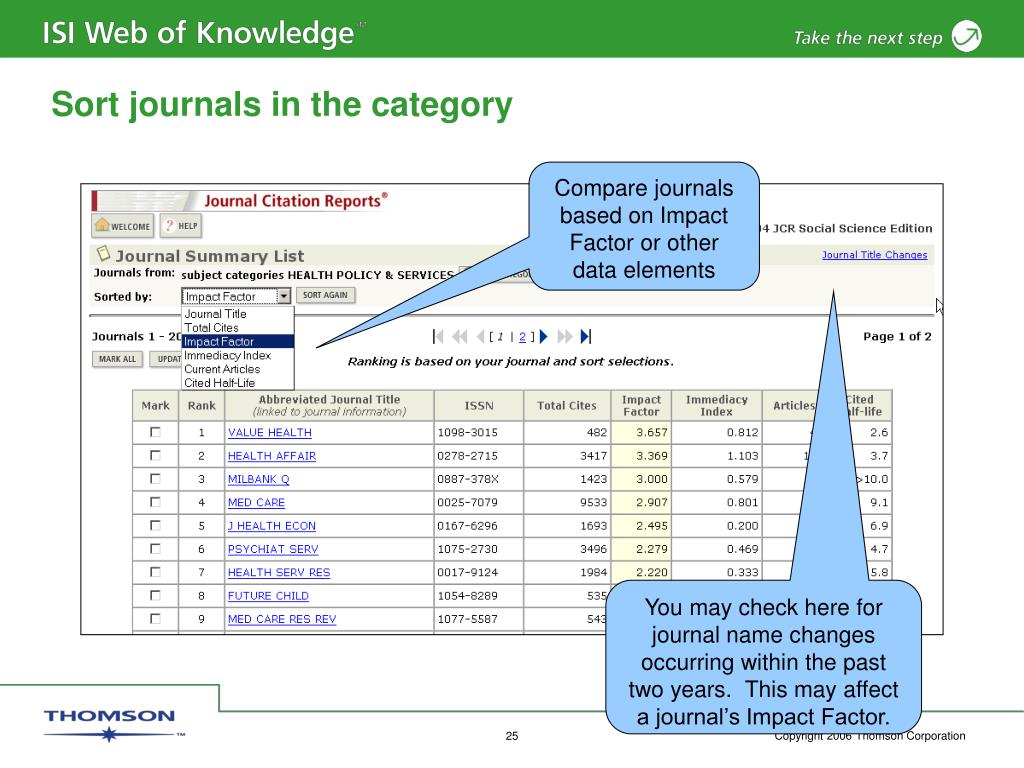Click the Take the next step arrow logo

[967, 36]
